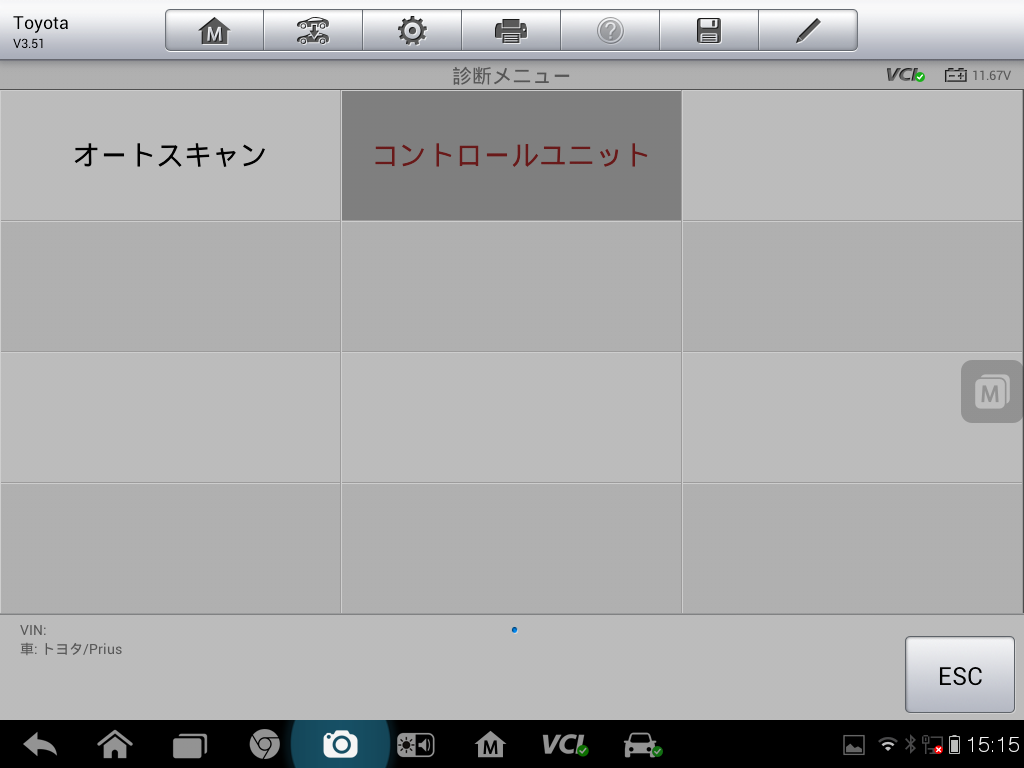Click the printer icon
Screen dimensions: 1024x768
[511, 31]
